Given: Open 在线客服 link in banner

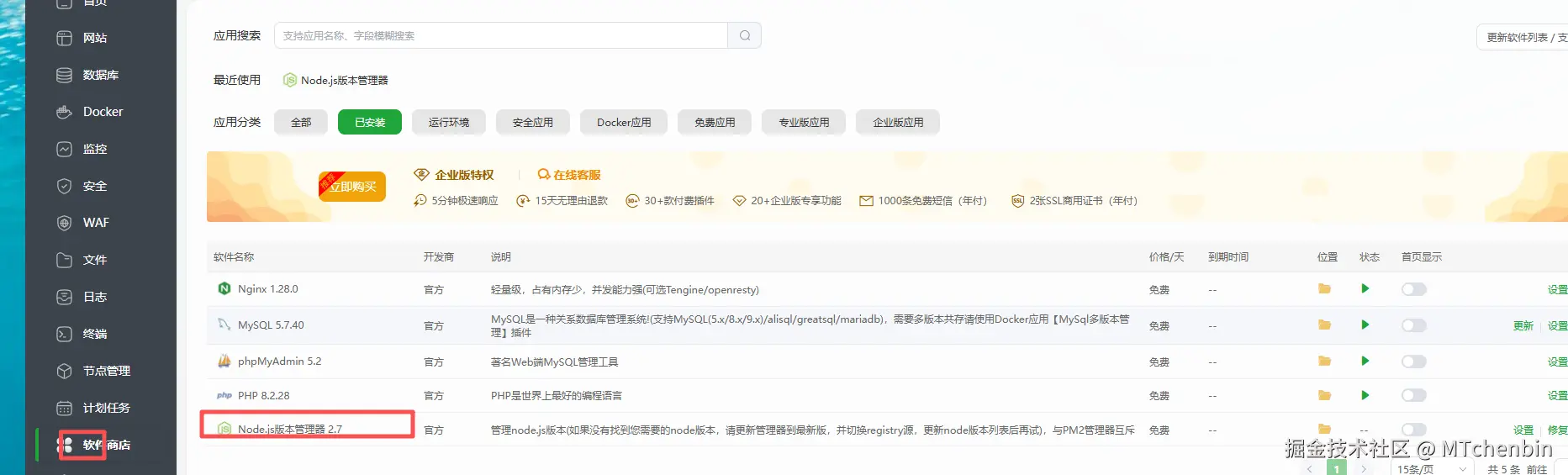Looking at the screenshot, I should pos(569,175).
